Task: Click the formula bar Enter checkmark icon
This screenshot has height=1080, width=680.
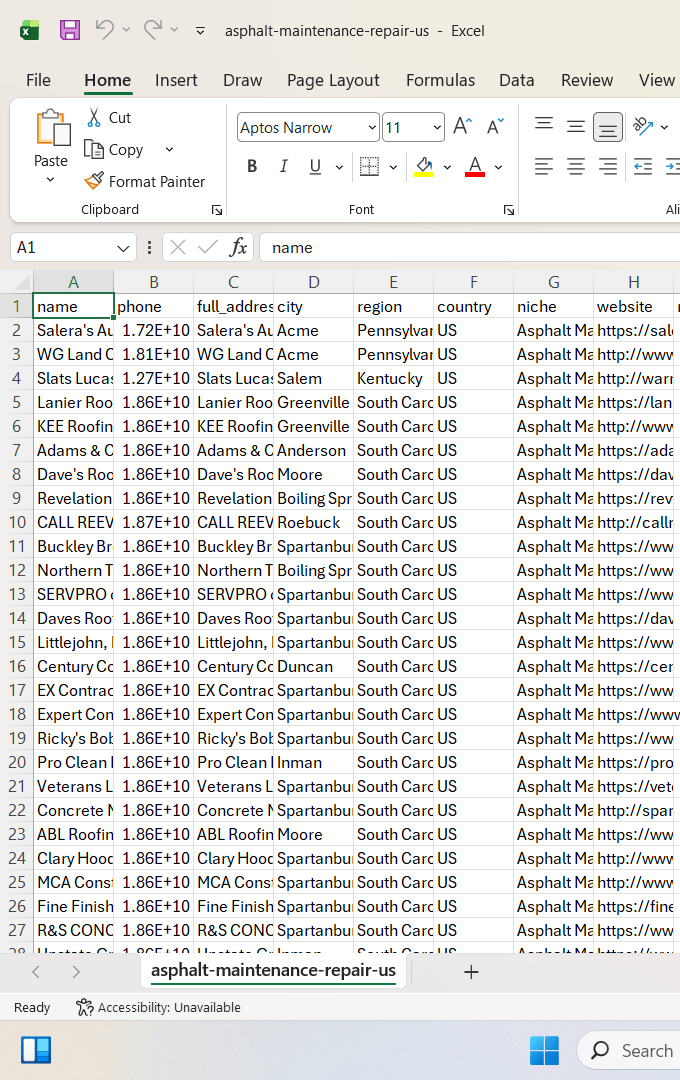Action: click(207, 247)
